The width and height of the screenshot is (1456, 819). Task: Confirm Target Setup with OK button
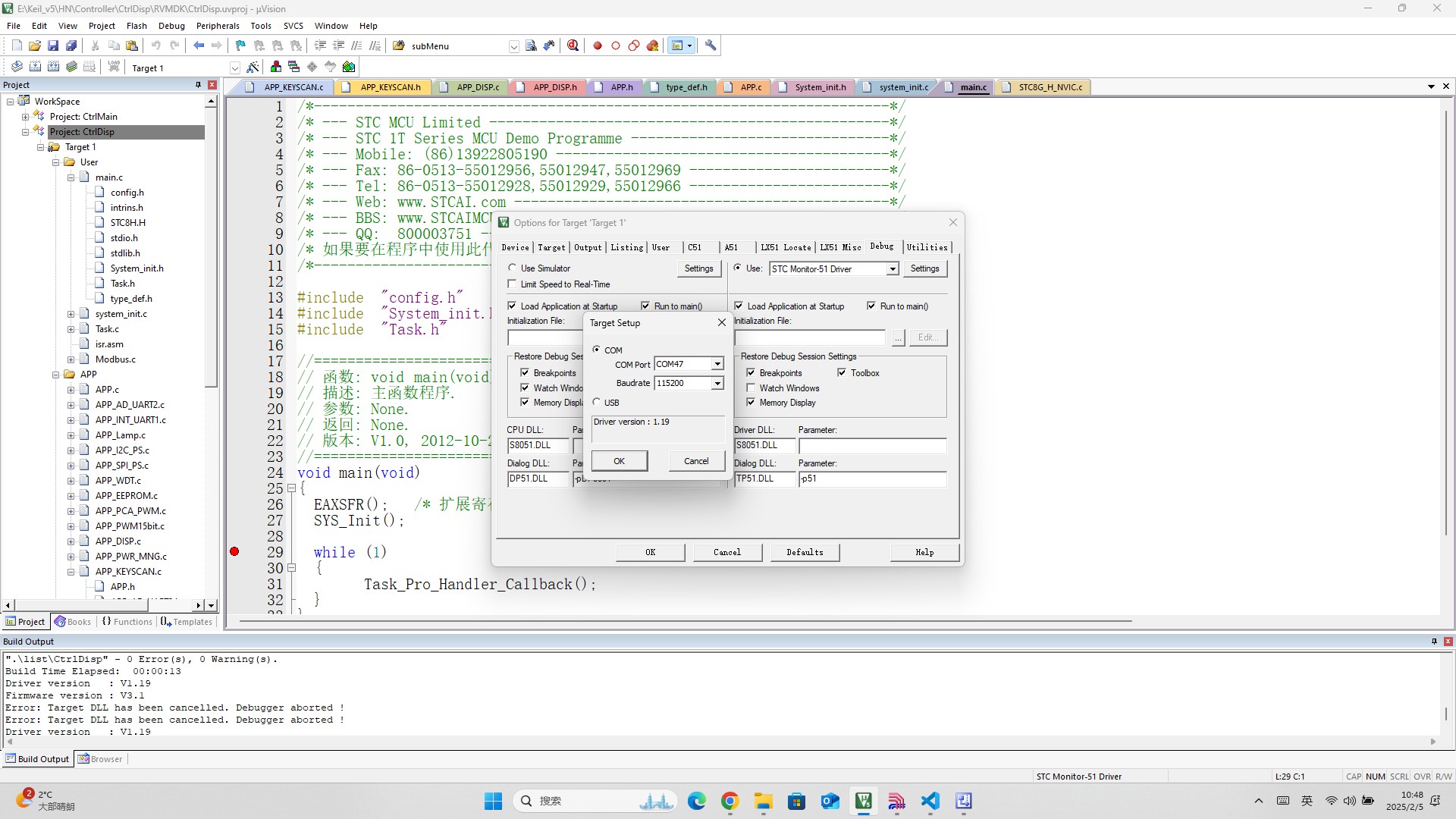click(x=619, y=461)
